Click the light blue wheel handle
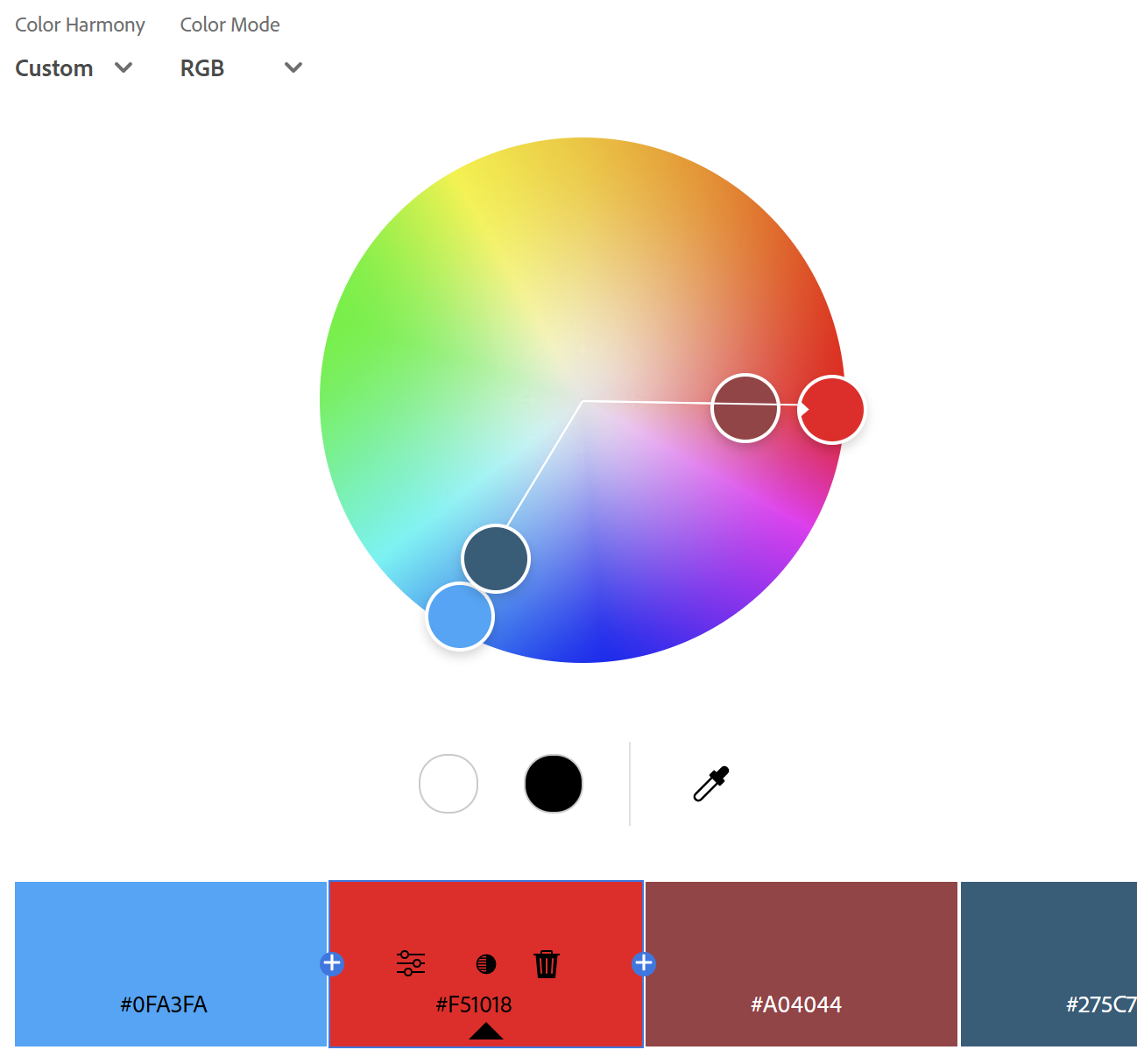This screenshot has height=1064, width=1137. coord(460,617)
